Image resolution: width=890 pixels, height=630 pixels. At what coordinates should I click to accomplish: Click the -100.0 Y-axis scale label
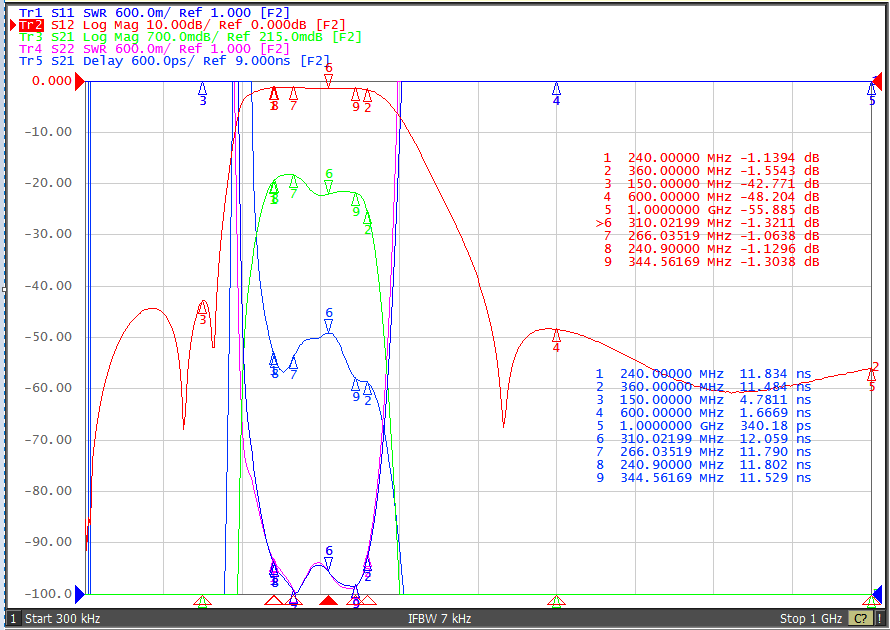point(48,594)
